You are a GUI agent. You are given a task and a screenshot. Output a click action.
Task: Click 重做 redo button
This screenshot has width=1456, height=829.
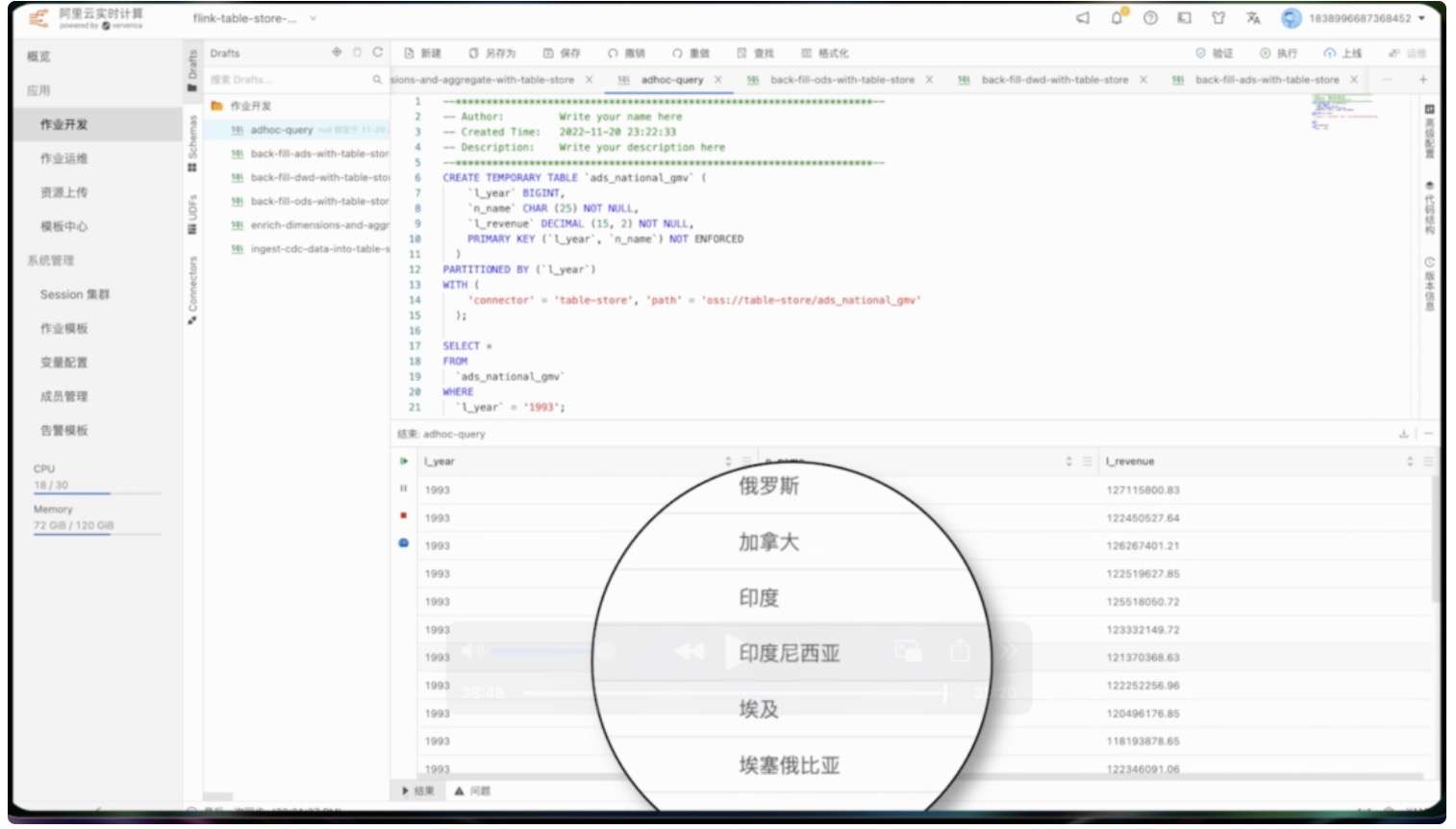[691, 53]
